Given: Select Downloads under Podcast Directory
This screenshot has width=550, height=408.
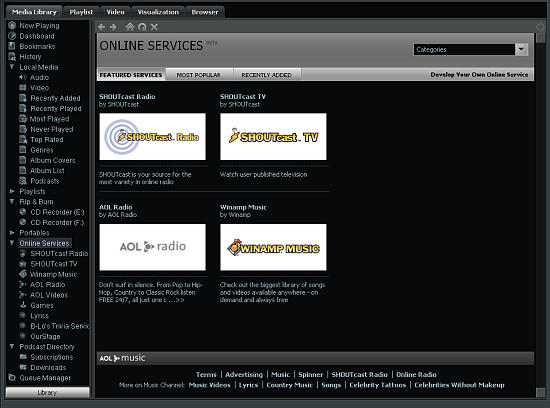Looking at the screenshot, I should 48,367.
